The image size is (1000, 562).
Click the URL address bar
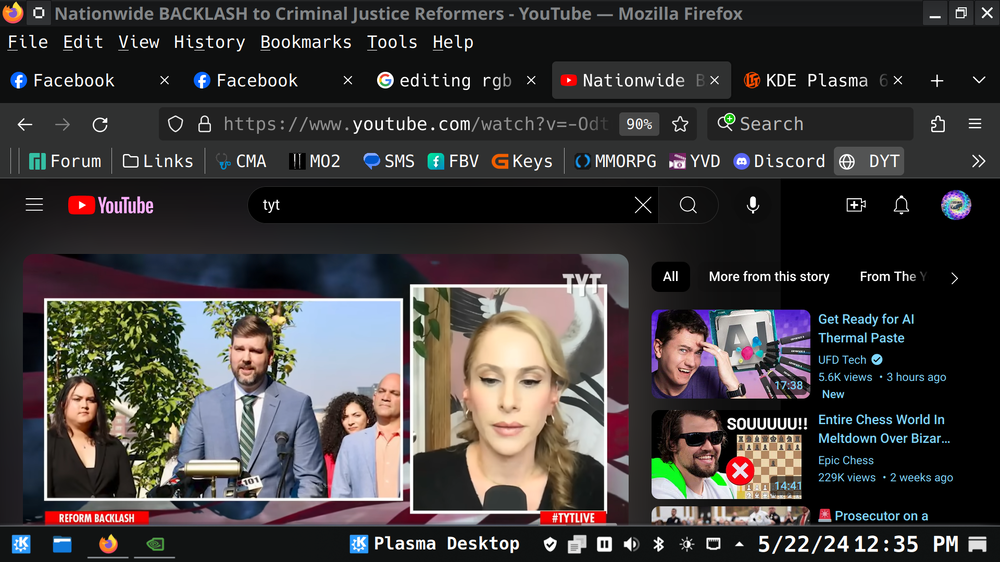coord(415,124)
